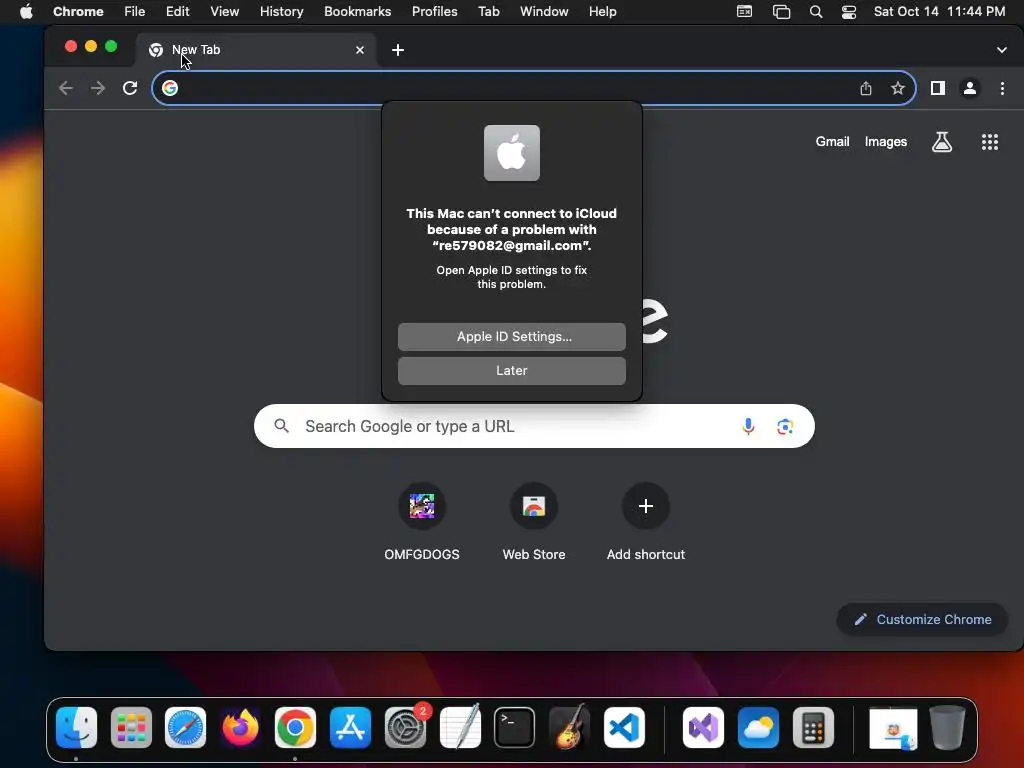
Task: Open the Profiles menu
Action: click(434, 11)
